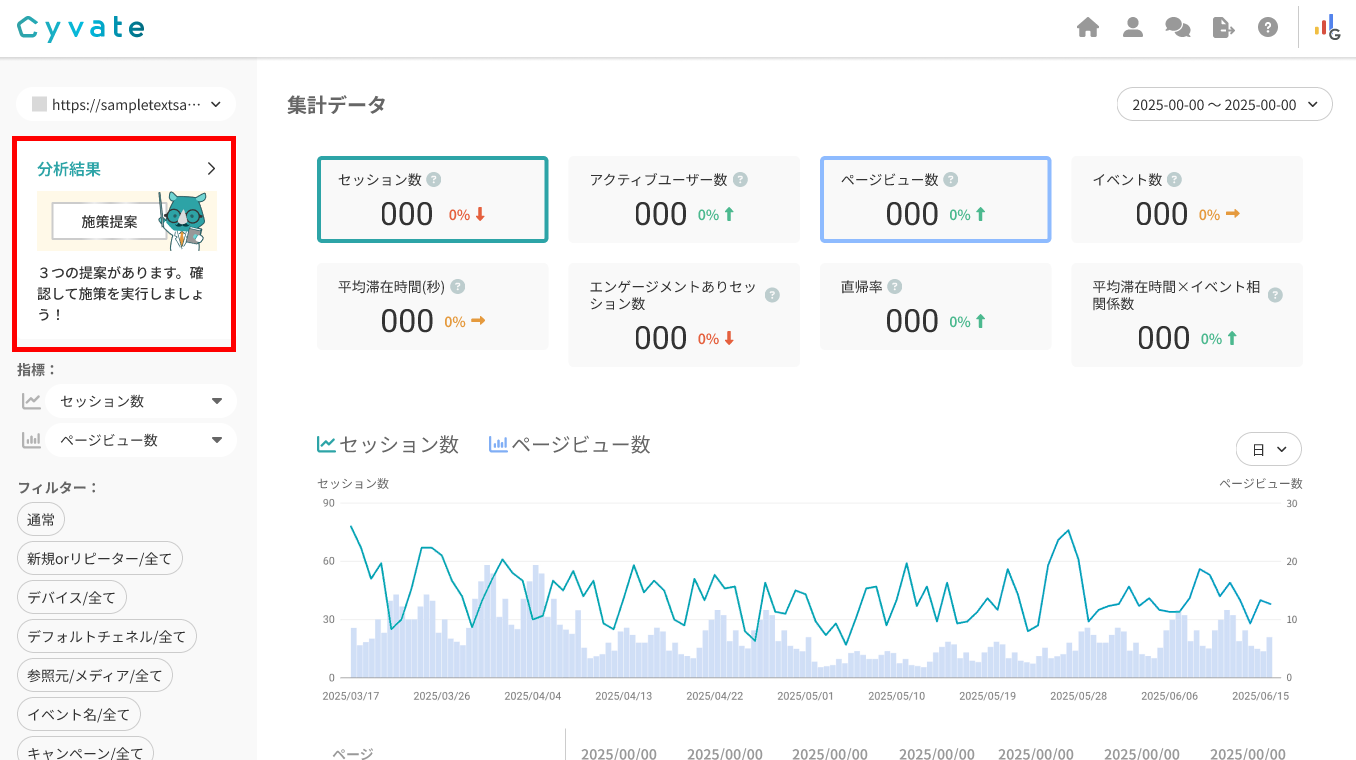
Task: Click the logout document icon
Action: (x=1223, y=28)
